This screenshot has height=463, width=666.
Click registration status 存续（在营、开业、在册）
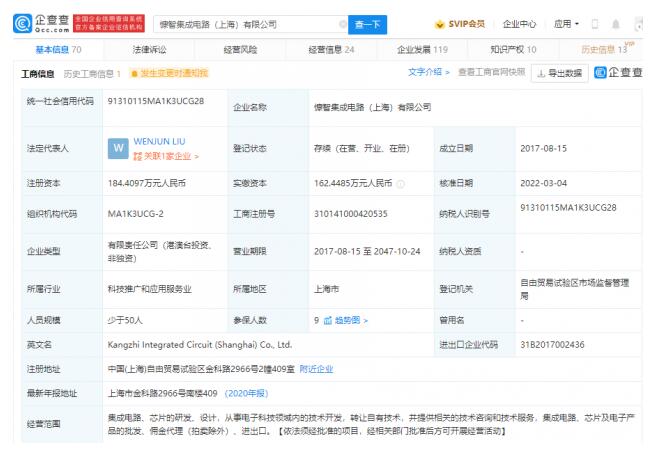361,149
